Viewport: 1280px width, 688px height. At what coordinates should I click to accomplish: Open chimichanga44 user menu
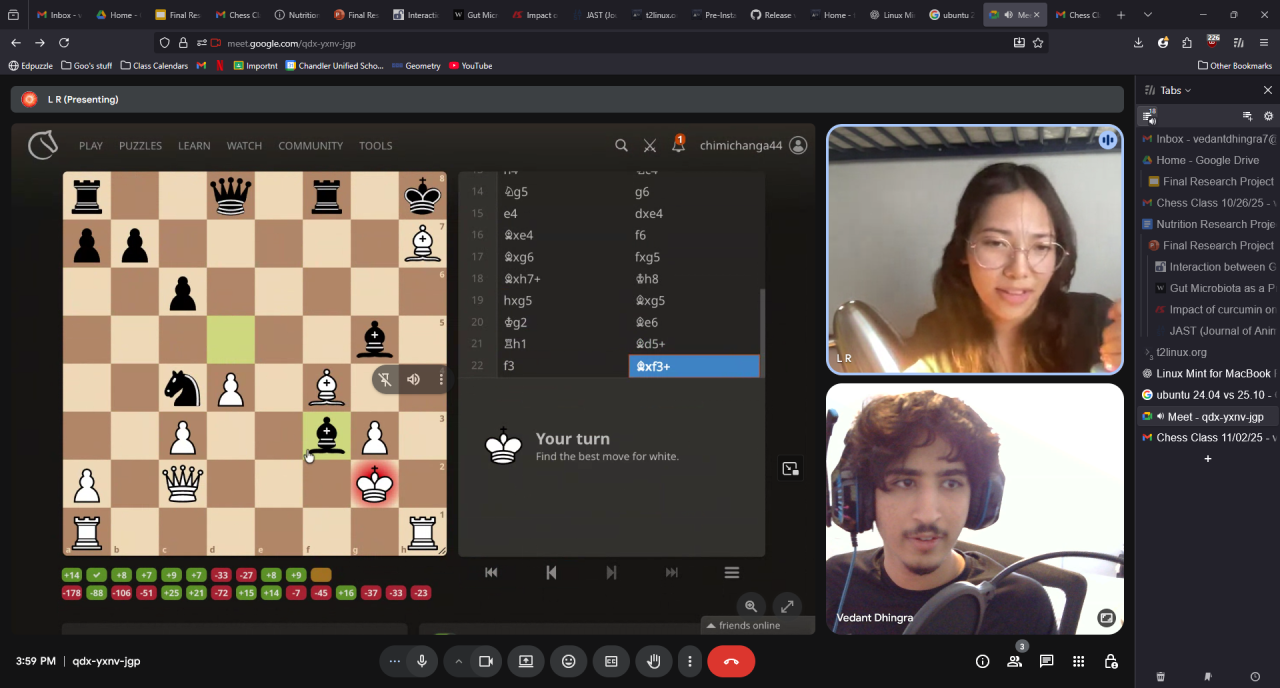[753, 145]
